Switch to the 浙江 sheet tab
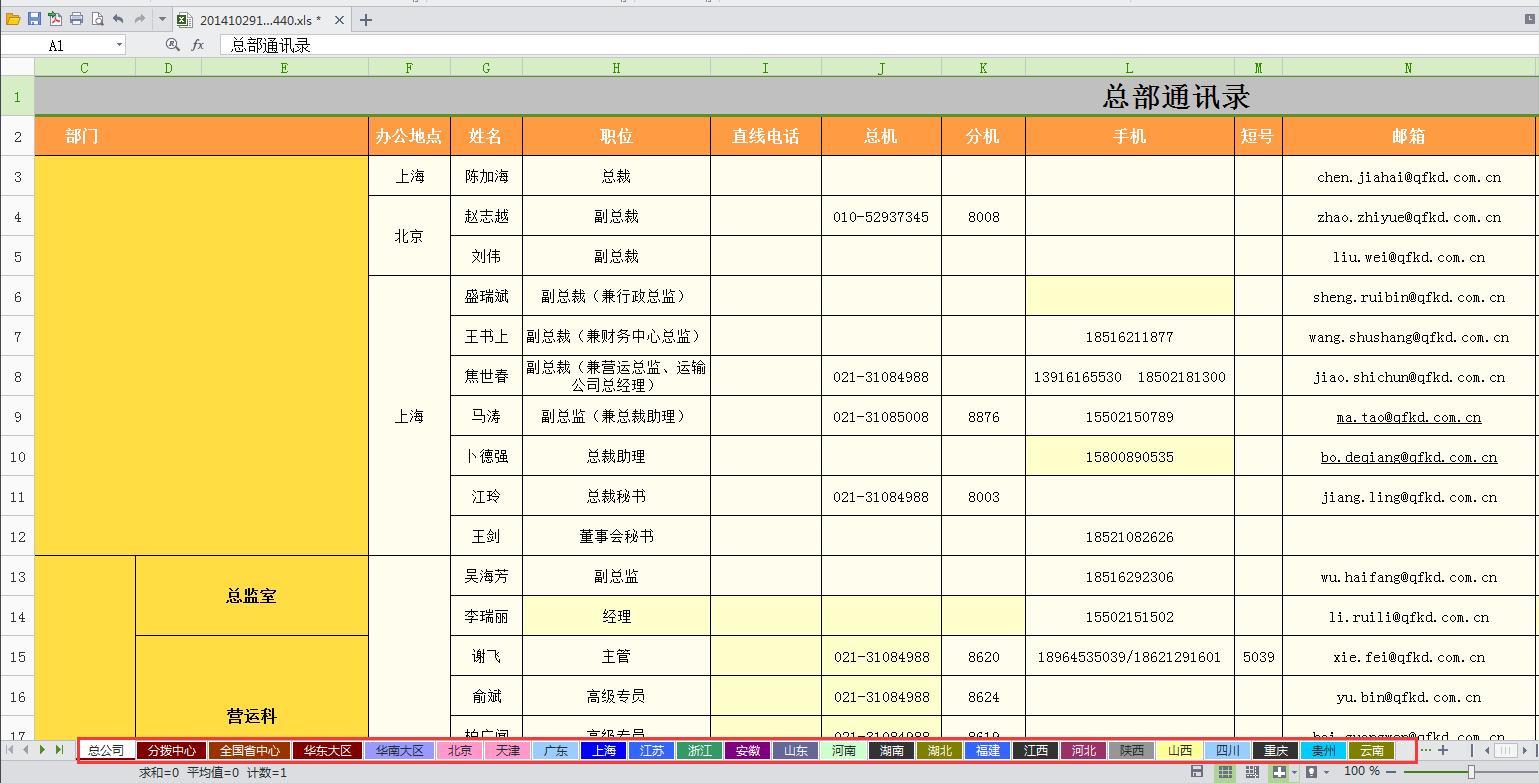Viewport: 1539px width, 783px height. (700, 750)
